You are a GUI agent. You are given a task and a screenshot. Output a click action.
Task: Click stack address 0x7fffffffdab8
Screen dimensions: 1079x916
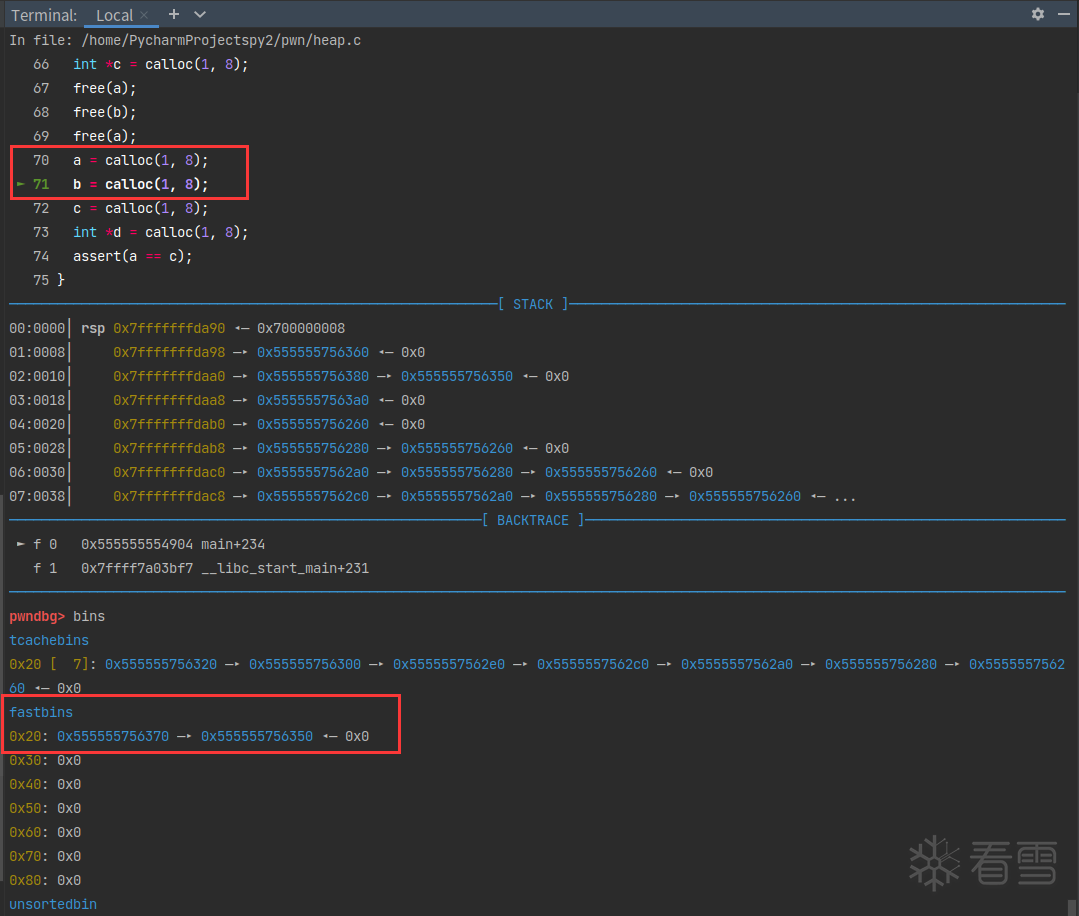[x=169, y=448]
